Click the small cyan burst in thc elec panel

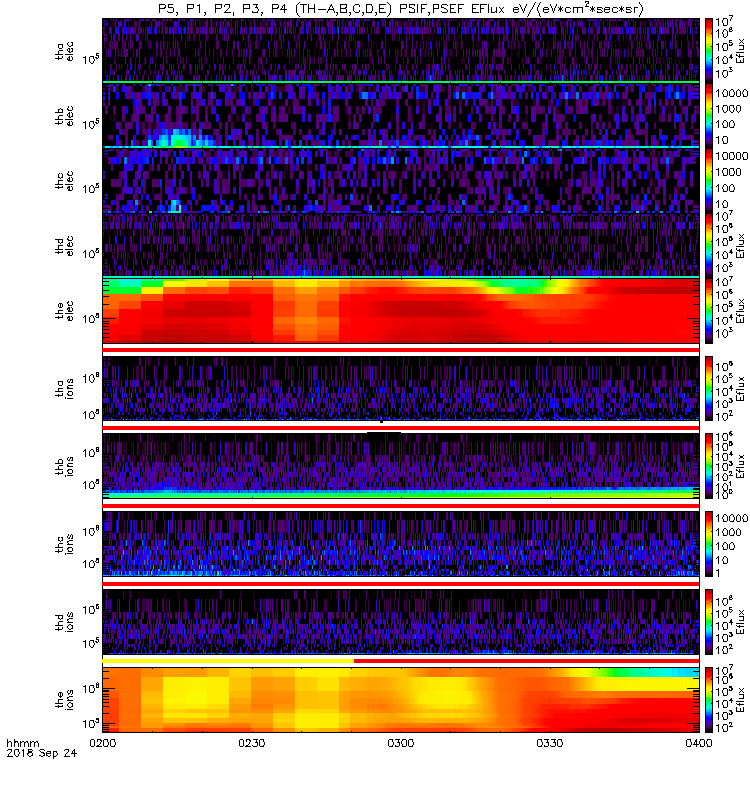pyautogui.click(x=174, y=206)
